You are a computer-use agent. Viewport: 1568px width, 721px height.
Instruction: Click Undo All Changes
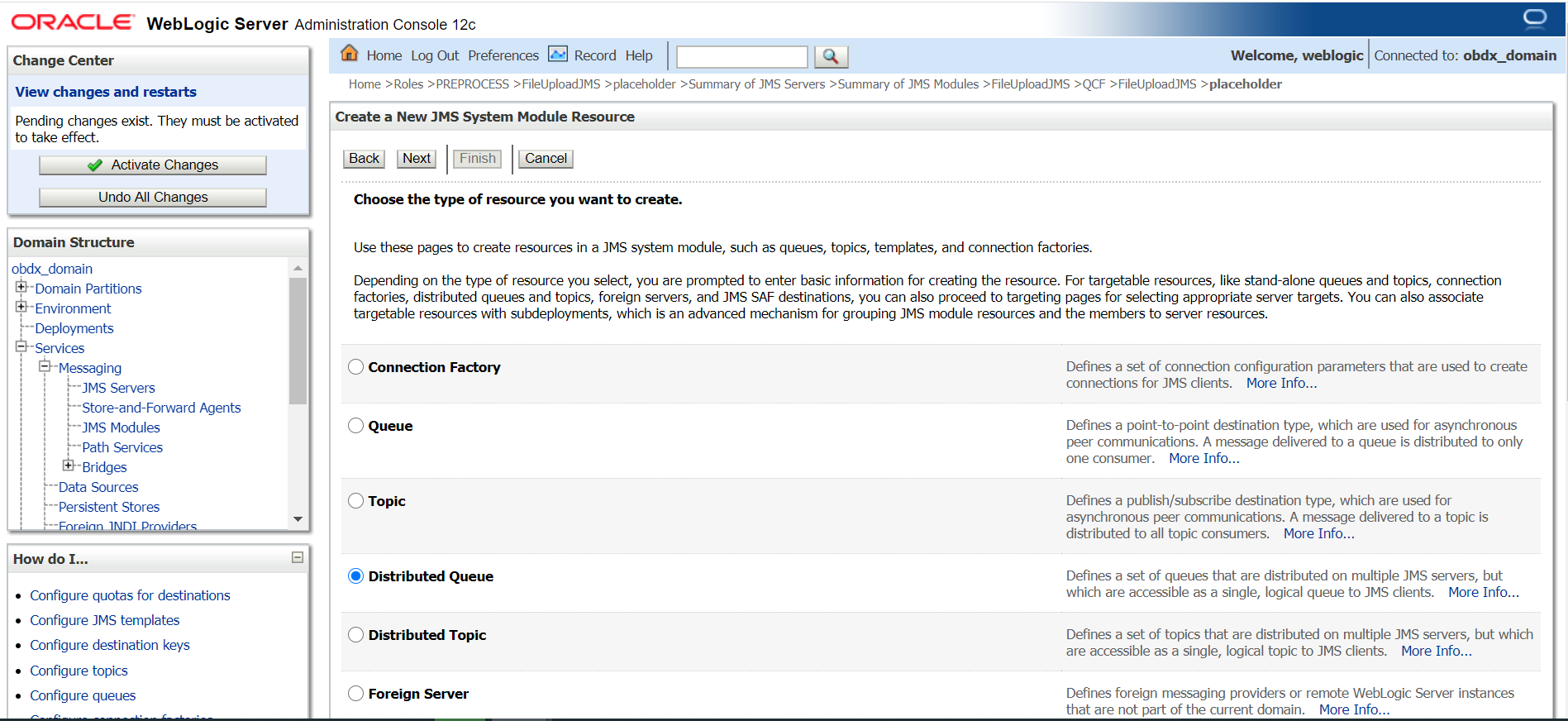153,198
